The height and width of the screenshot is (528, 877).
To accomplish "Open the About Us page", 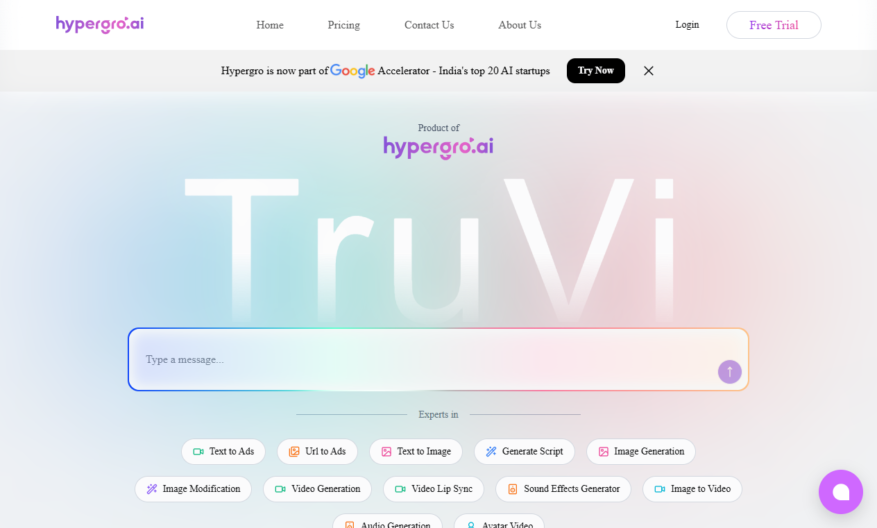I will 520,25.
